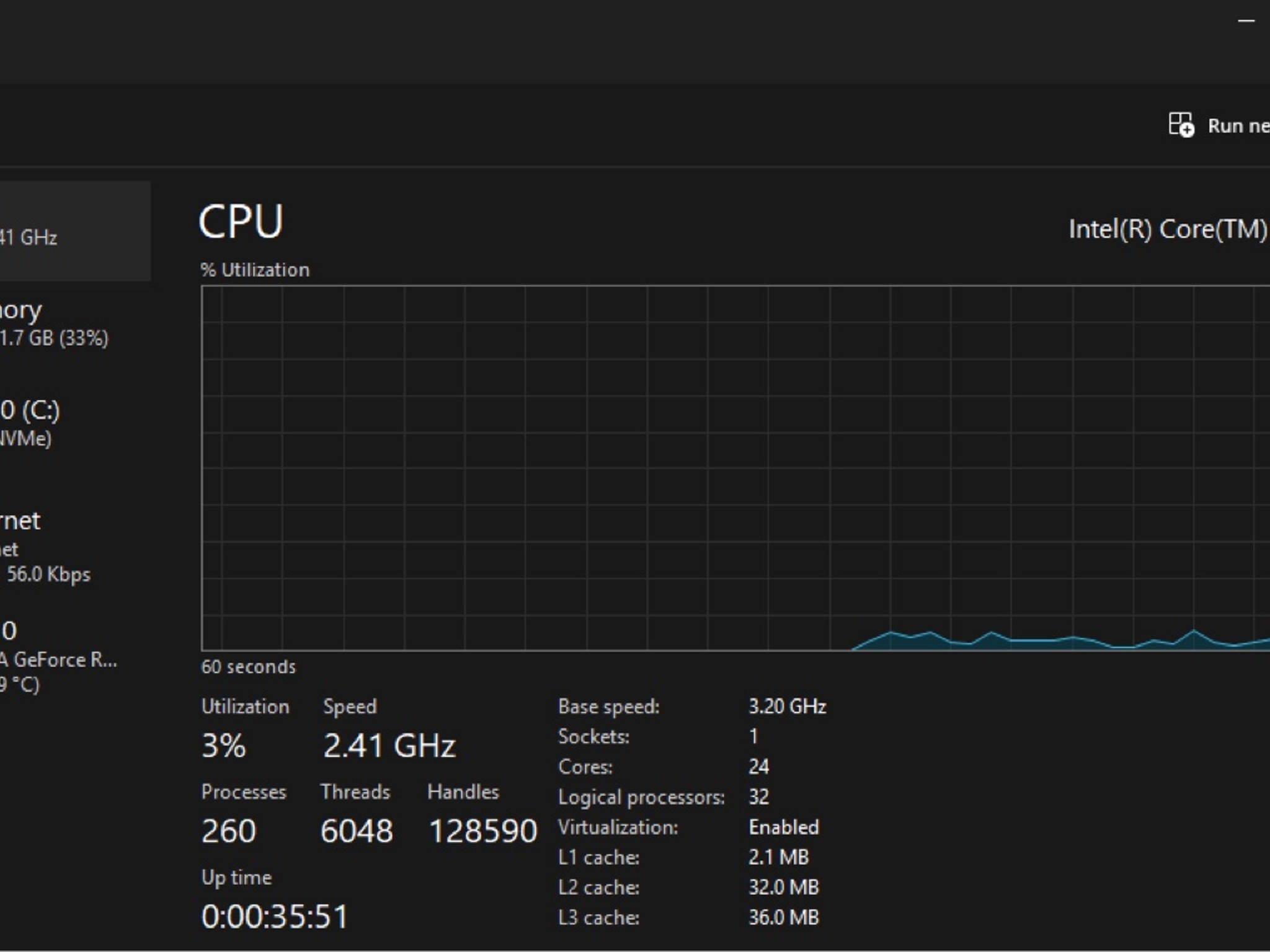Click the Up time label

(x=236, y=878)
